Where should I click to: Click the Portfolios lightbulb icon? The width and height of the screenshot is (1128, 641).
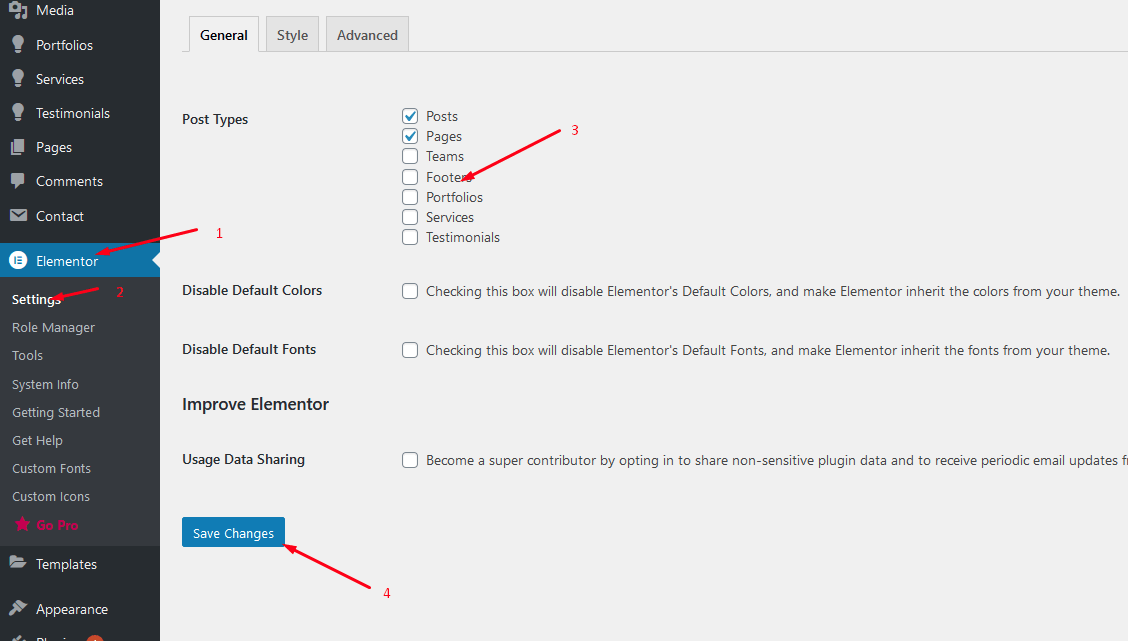[18, 45]
